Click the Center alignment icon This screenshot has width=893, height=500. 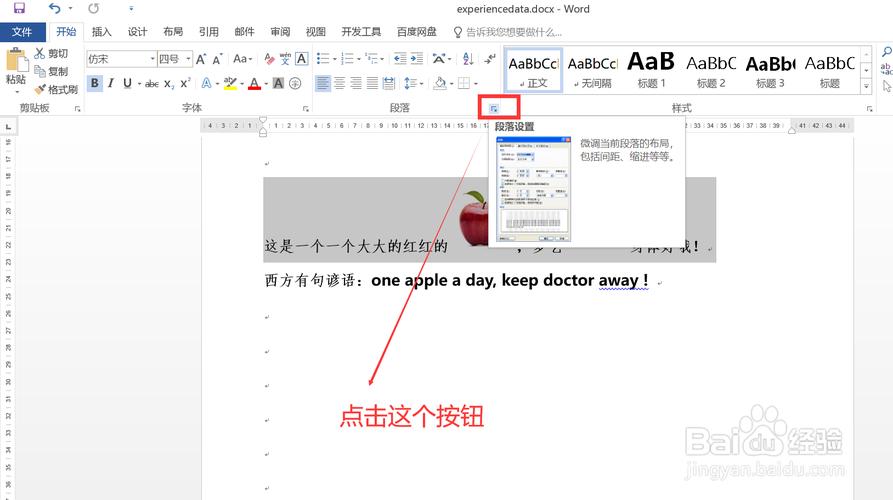pos(339,83)
